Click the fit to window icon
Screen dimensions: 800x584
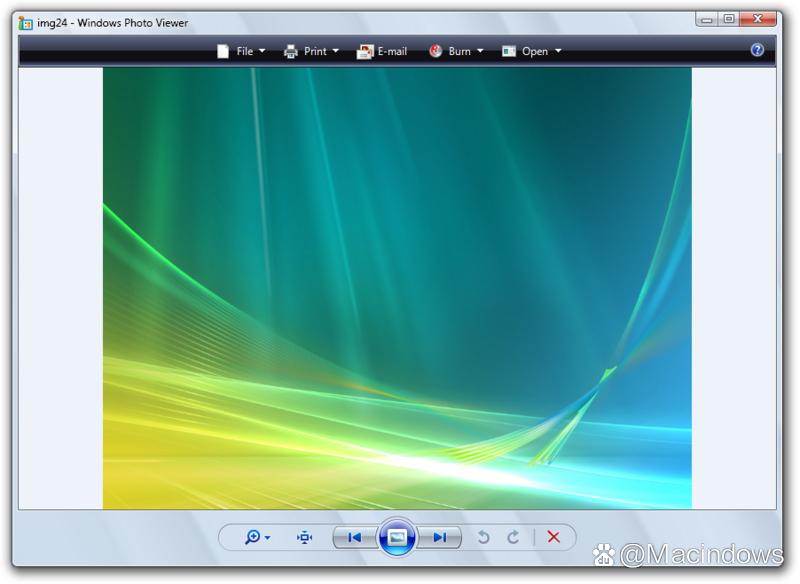coord(305,537)
